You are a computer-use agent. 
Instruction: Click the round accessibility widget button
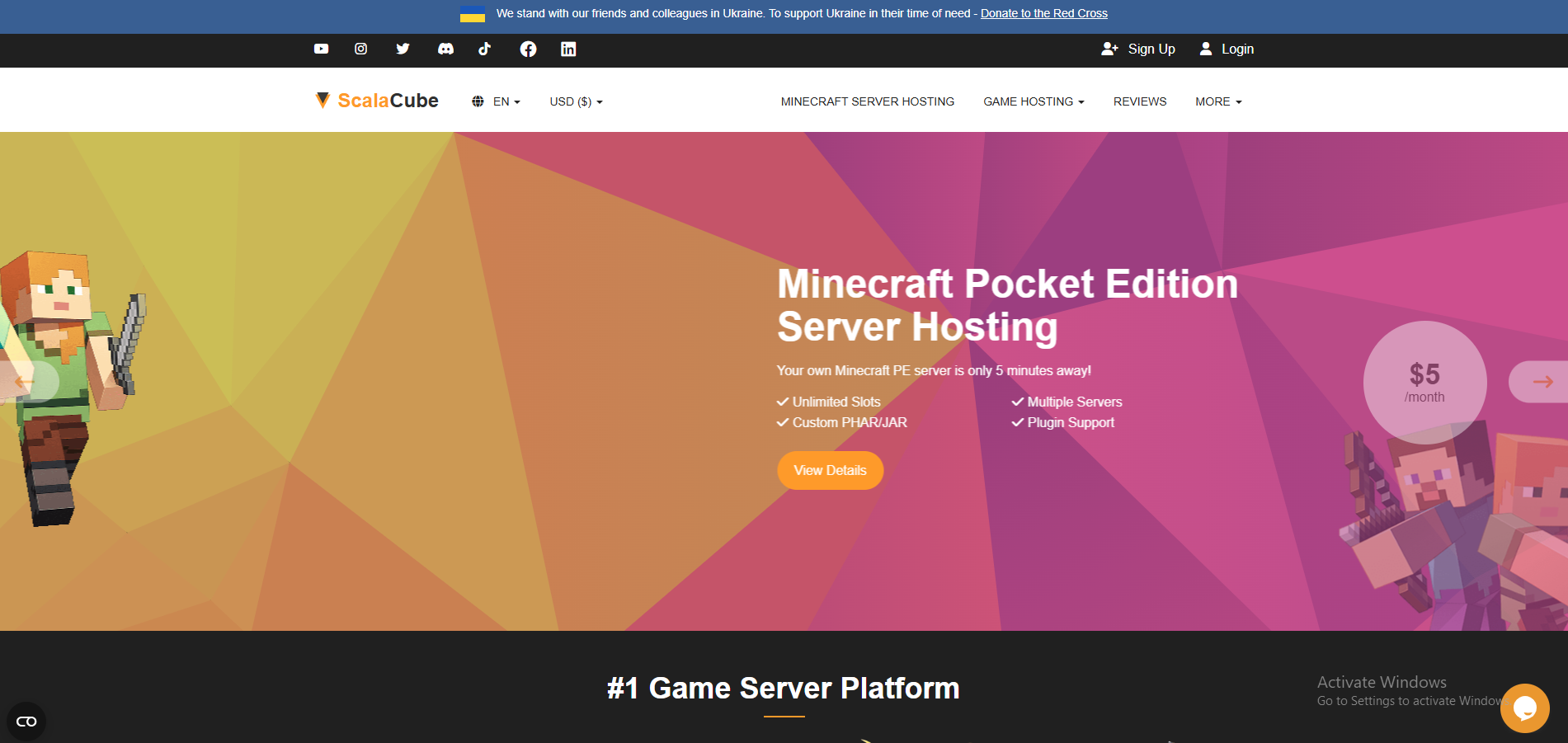point(26,722)
